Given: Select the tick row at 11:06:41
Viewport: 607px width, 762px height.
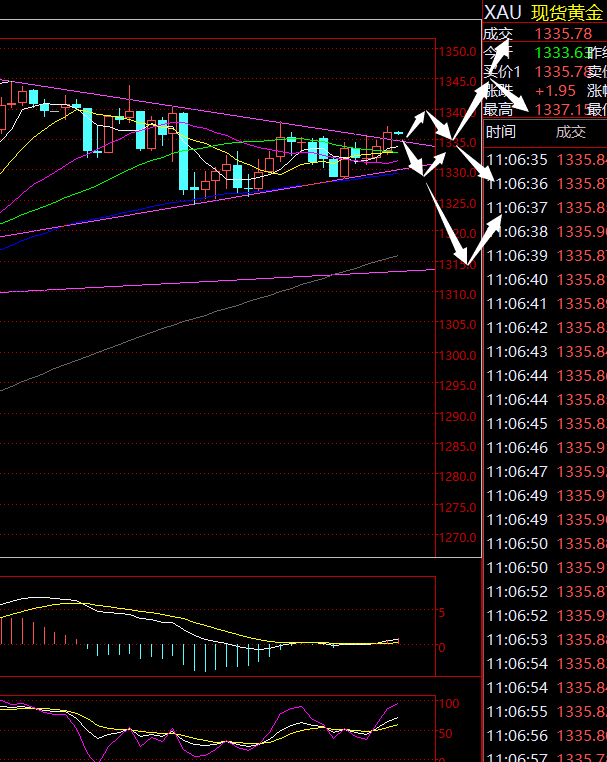Looking at the screenshot, I should pos(546,304).
